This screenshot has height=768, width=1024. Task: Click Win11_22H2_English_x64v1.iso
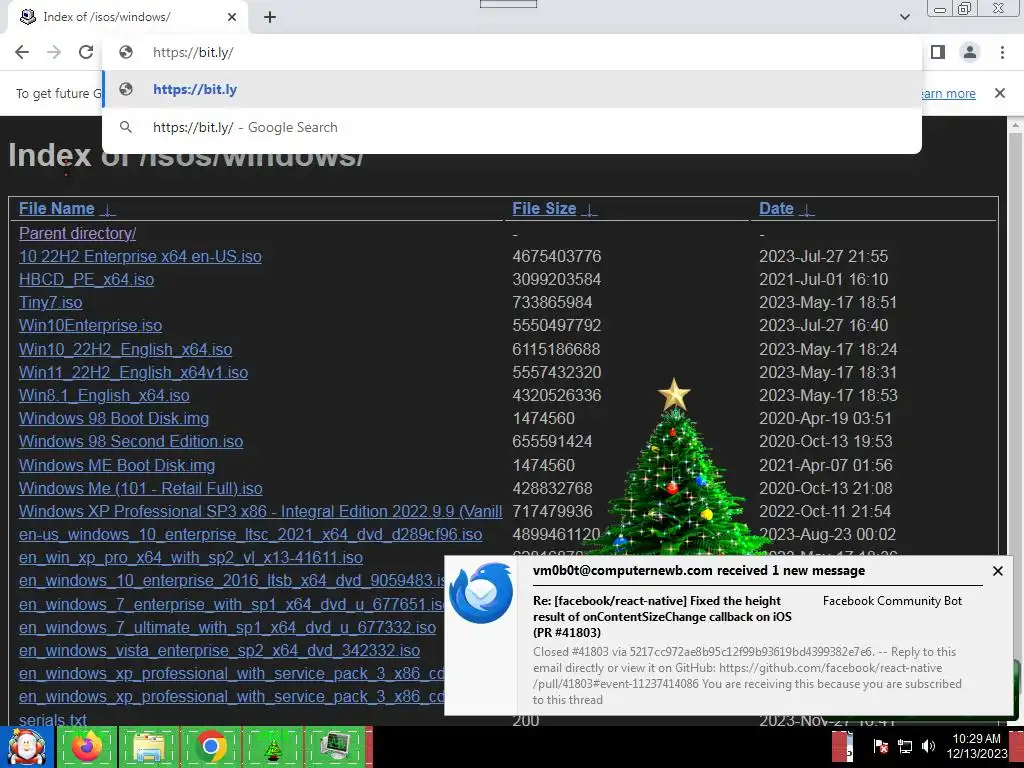pos(133,372)
